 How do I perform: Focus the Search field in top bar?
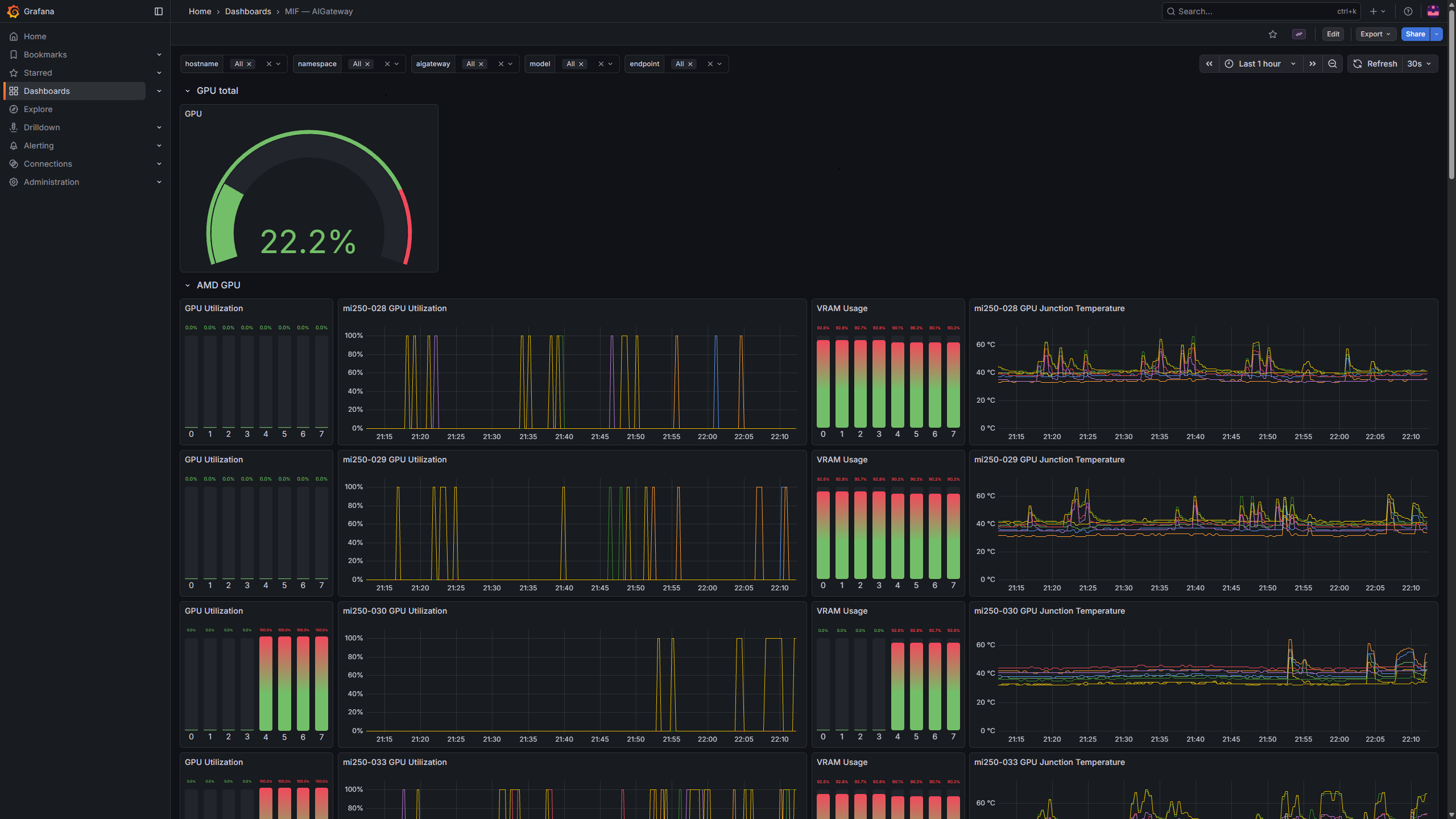tap(1261, 11)
